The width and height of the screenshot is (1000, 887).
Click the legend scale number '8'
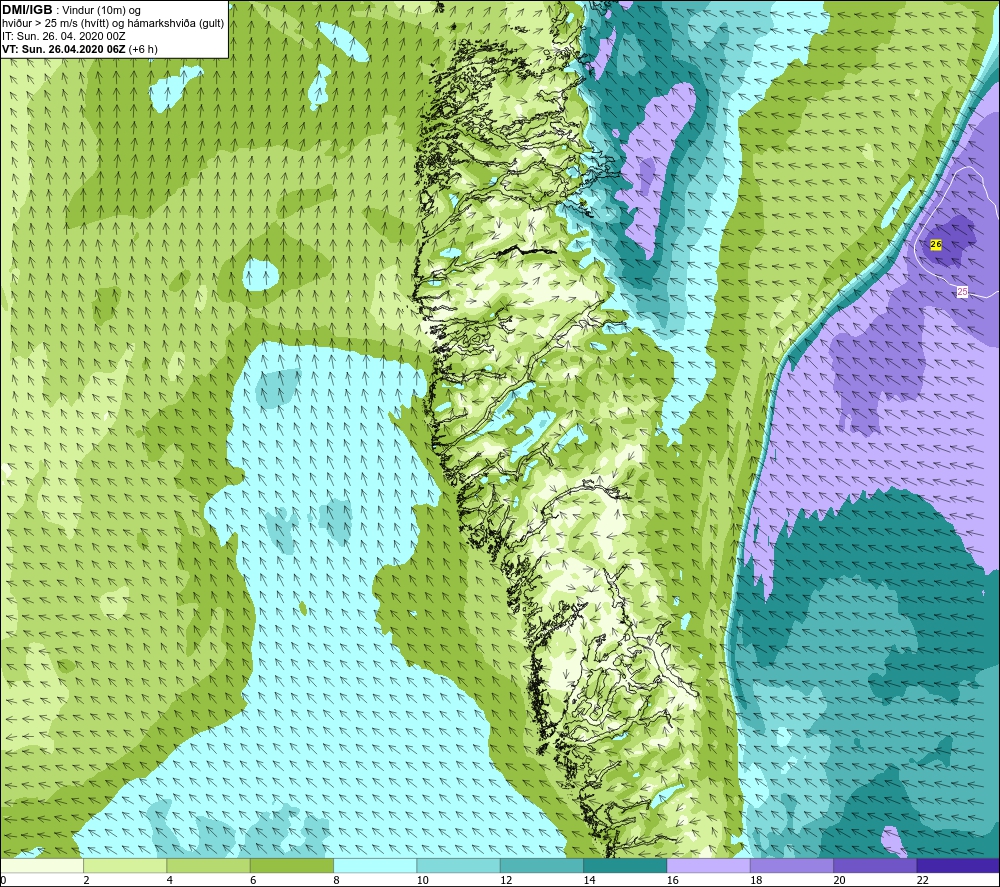(x=336, y=880)
